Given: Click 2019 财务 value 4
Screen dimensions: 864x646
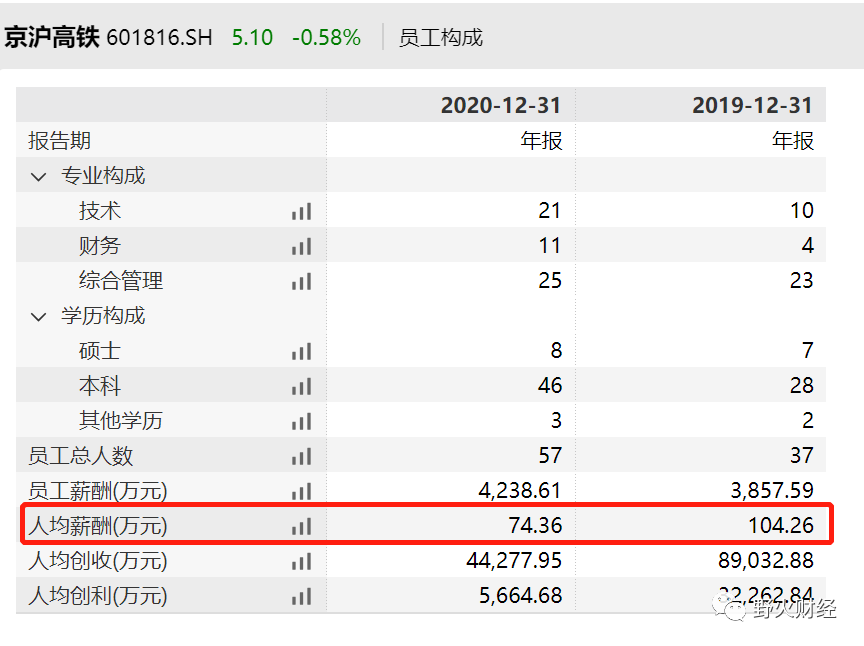Looking at the screenshot, I should pos(808,246).
